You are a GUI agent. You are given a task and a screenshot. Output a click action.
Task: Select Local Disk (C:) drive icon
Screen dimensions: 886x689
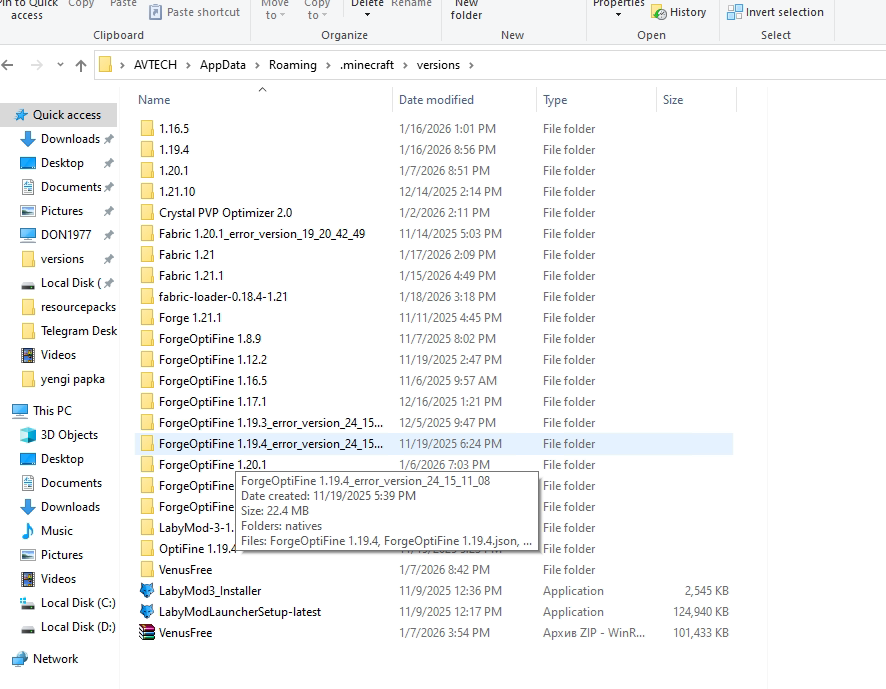[28, 603]
